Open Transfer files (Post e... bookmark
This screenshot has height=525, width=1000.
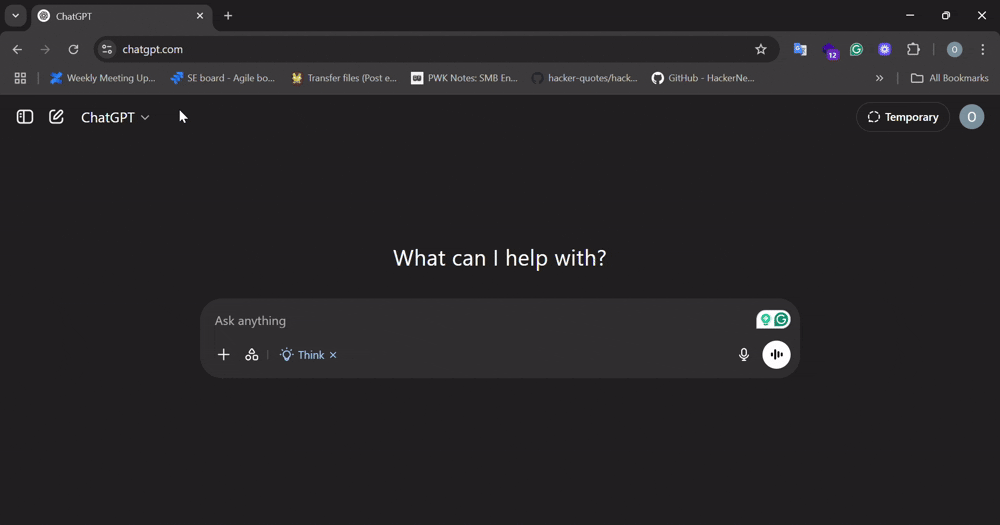point(344,78)
